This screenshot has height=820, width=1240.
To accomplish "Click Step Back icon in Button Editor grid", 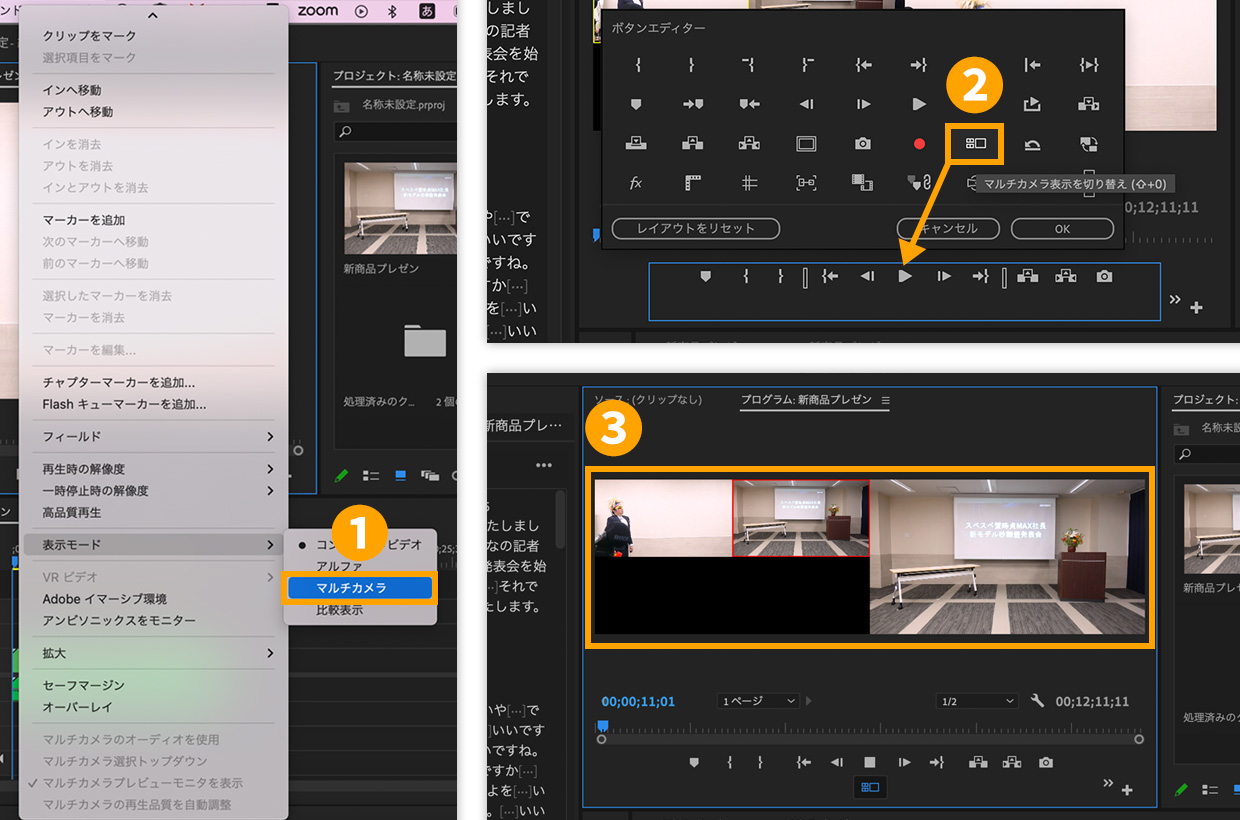I will pos(806,104).
